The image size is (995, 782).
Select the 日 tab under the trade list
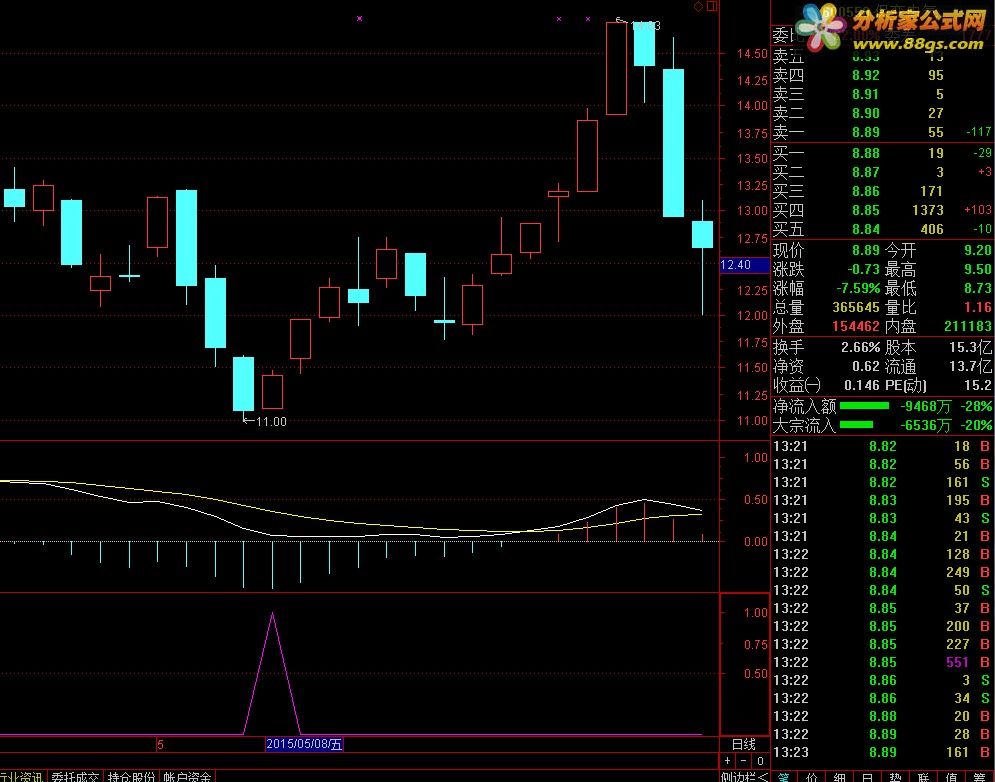click(x=867, y=776)
